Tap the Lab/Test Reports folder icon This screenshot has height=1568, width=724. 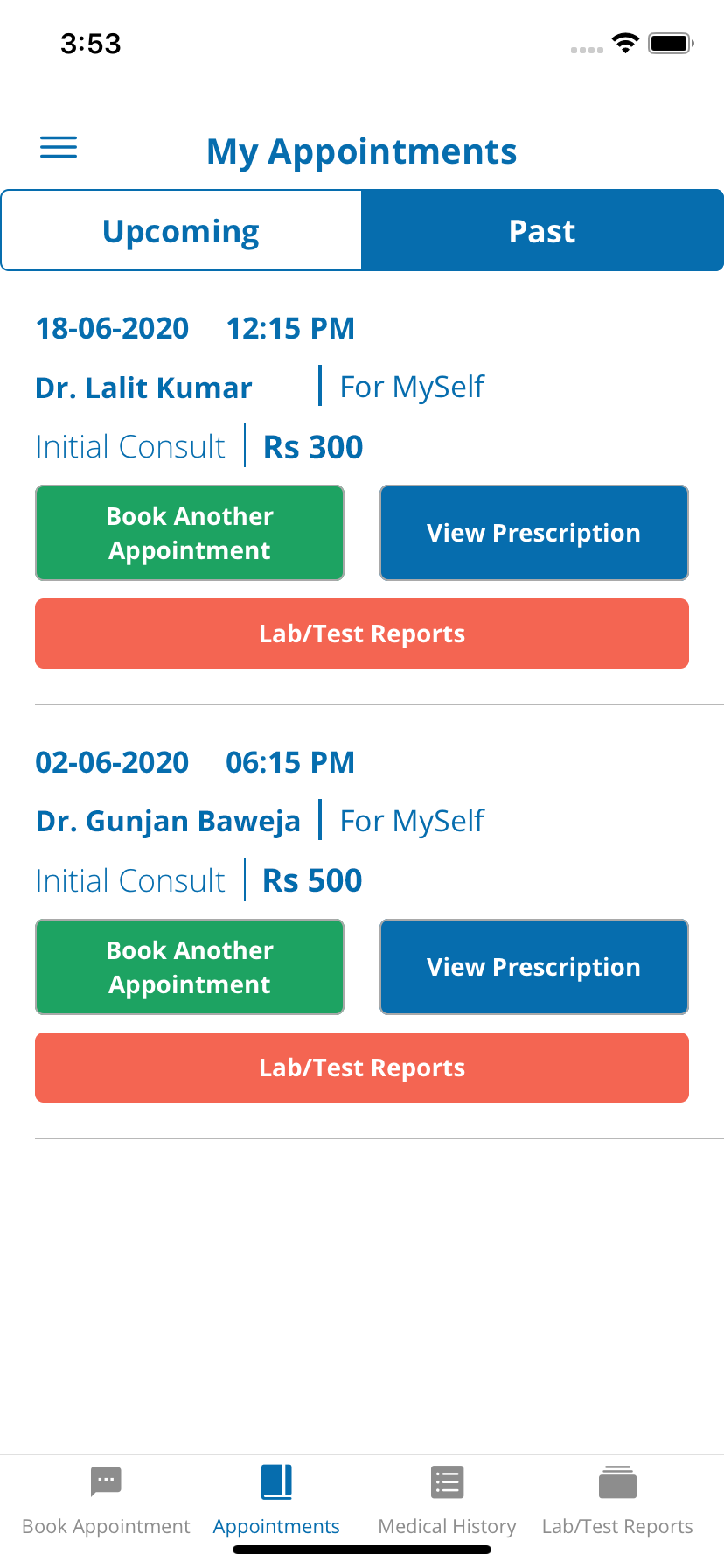pyautogui.click(x=617, y=1482)
